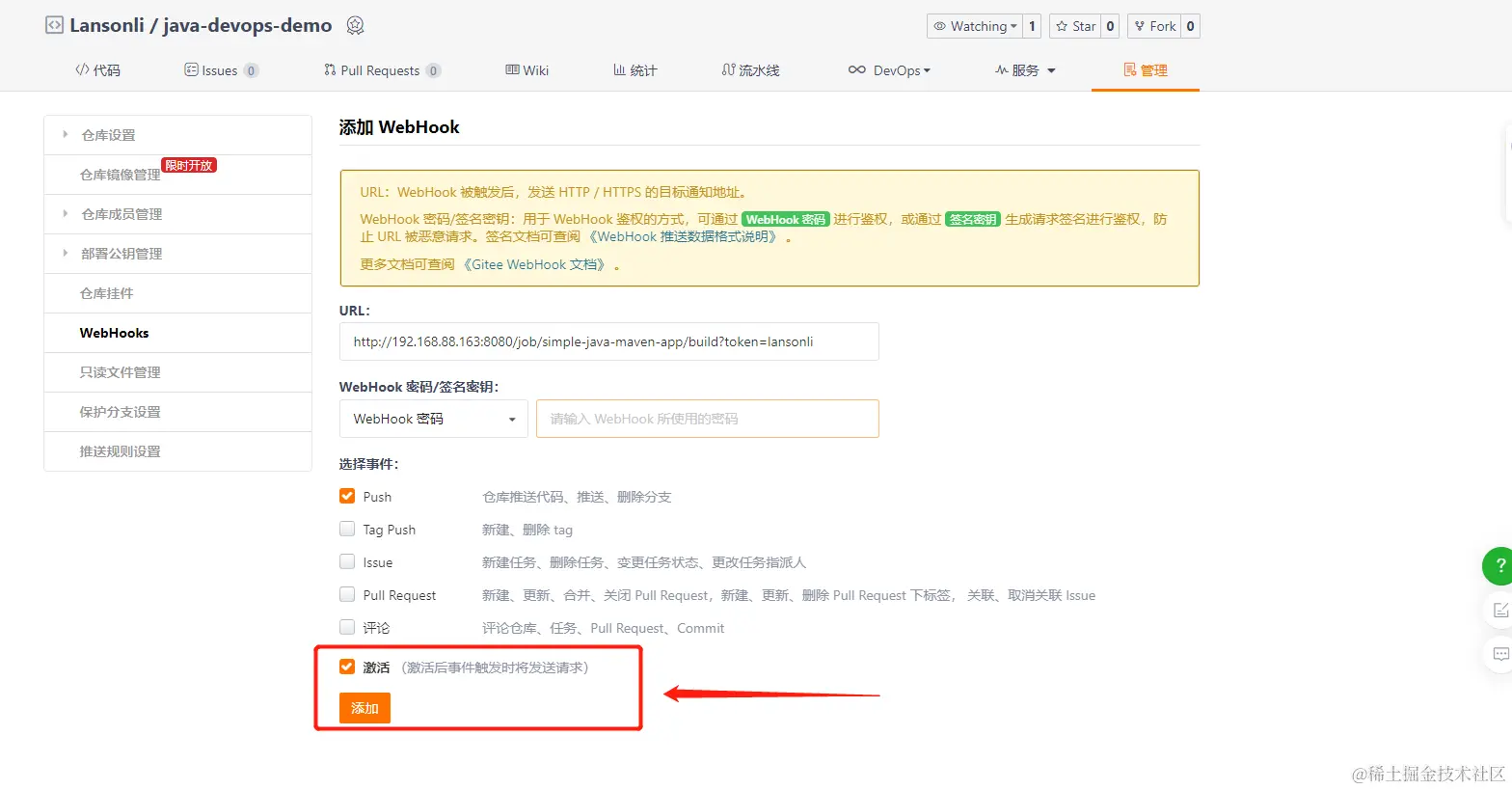This screenshot has height=790, width=1512.
Task: Open the Watching dropdown button
Action: pos(974,26)
